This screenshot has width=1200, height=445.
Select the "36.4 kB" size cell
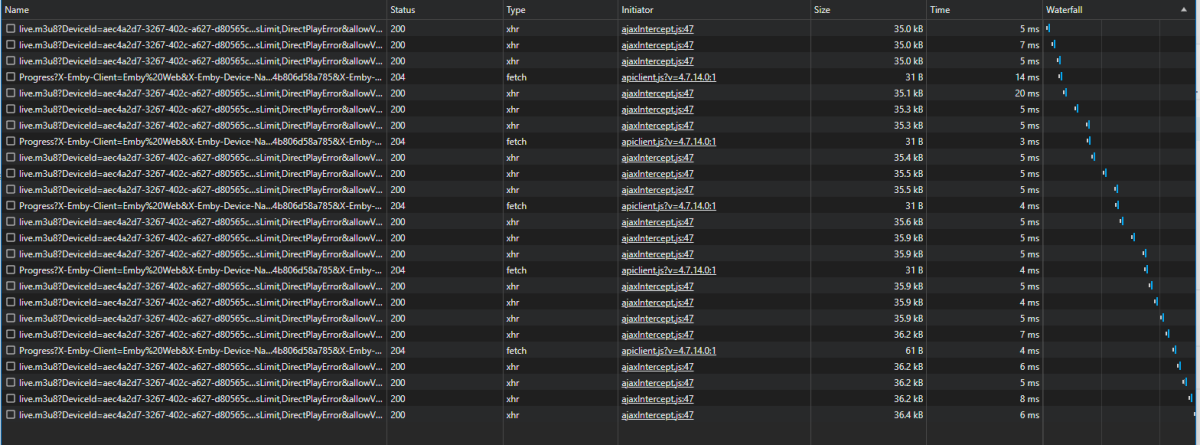(x=908, y=414)
